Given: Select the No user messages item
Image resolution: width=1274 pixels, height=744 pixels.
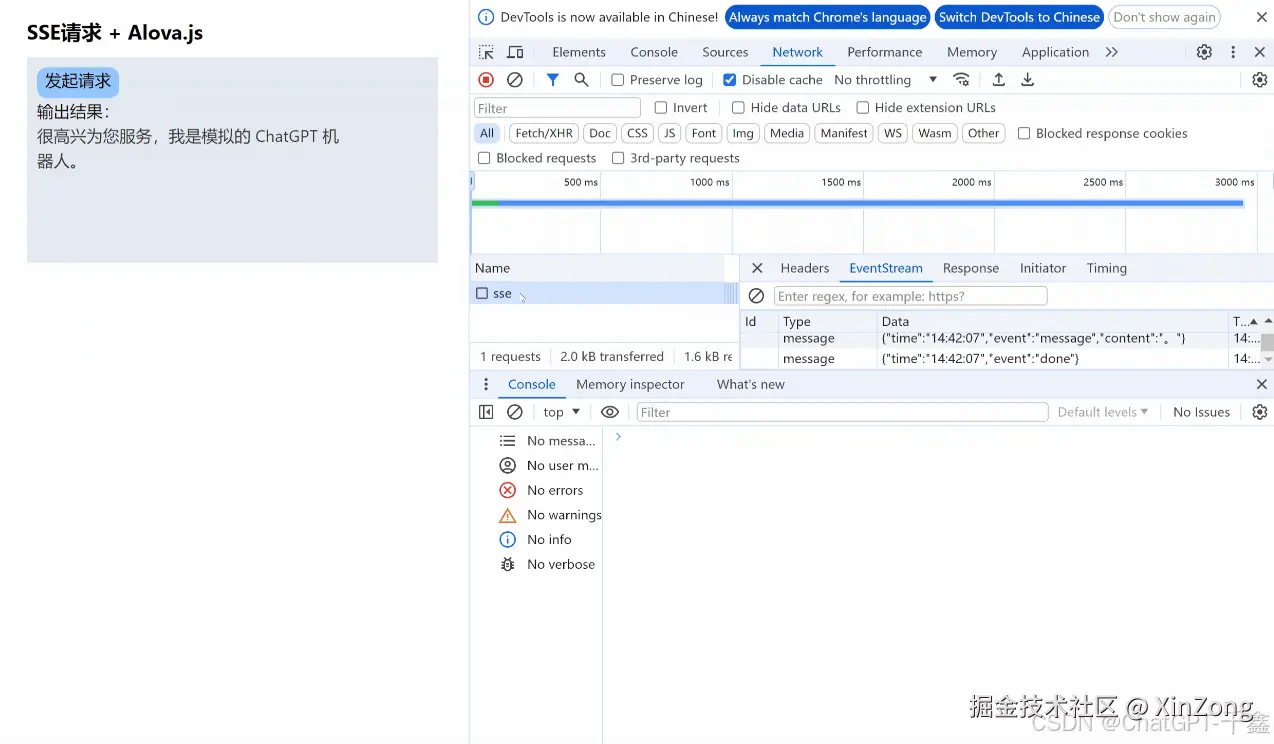Looking at the screenshot, I should point(548,465).
